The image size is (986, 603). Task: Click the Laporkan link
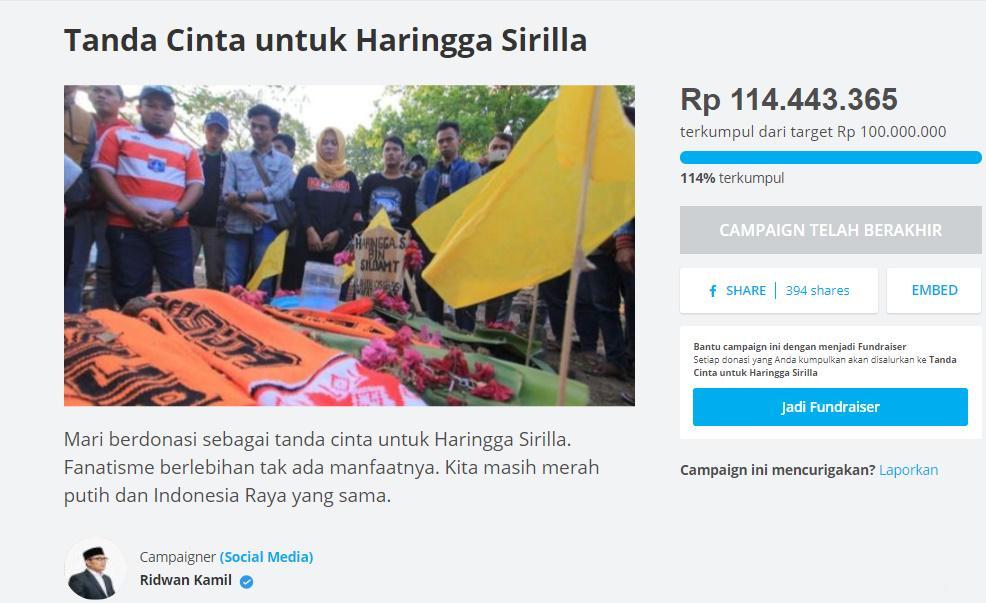pos(908,470)
